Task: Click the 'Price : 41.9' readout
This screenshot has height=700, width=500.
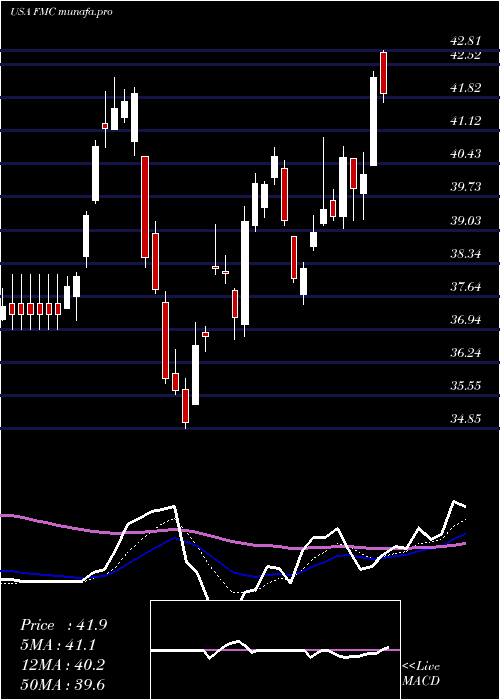Action: coord(63,625)
